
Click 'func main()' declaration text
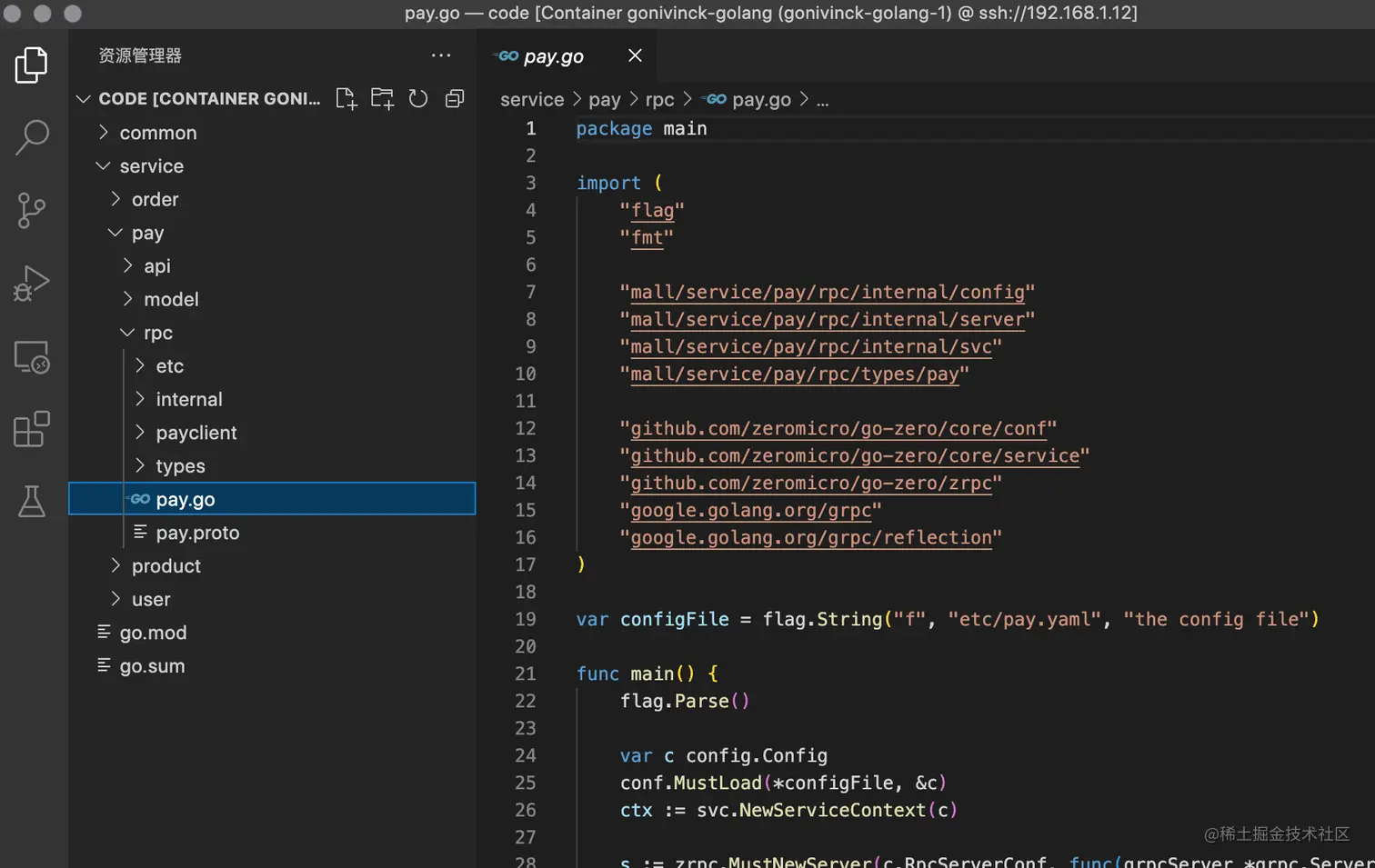tap(636, 674)
